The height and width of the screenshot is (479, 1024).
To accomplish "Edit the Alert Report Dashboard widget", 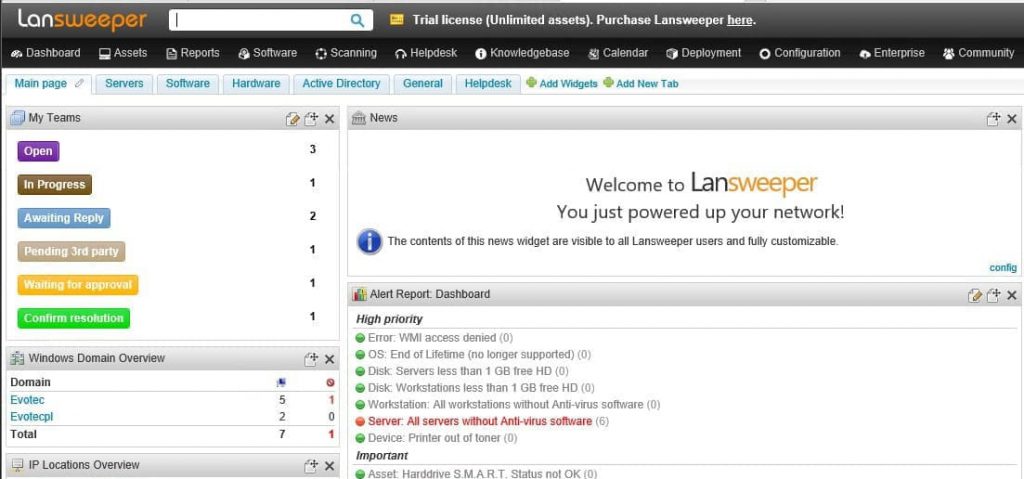I will [974, 295].
